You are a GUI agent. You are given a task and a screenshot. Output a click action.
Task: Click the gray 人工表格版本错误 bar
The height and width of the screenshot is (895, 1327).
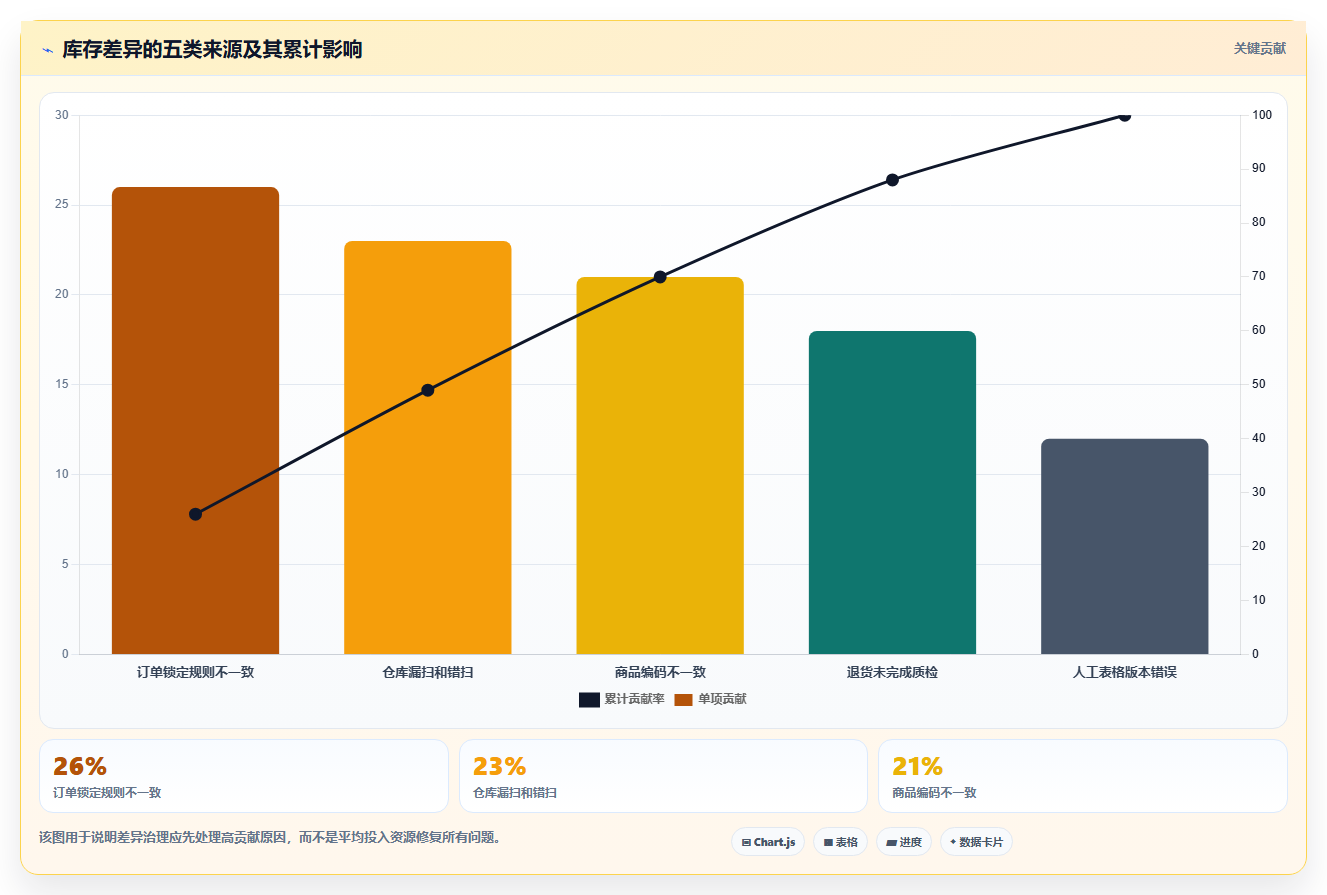(1124, 546)
